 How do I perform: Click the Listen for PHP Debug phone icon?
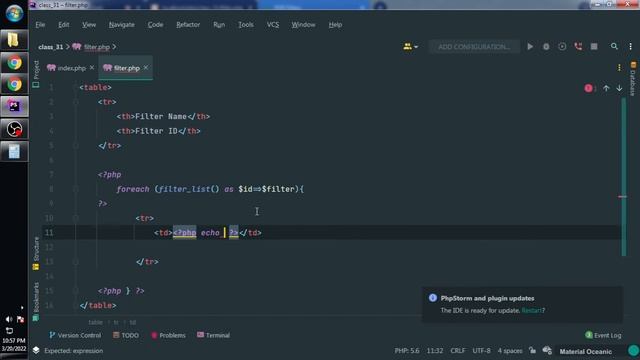tap(578, 47)
